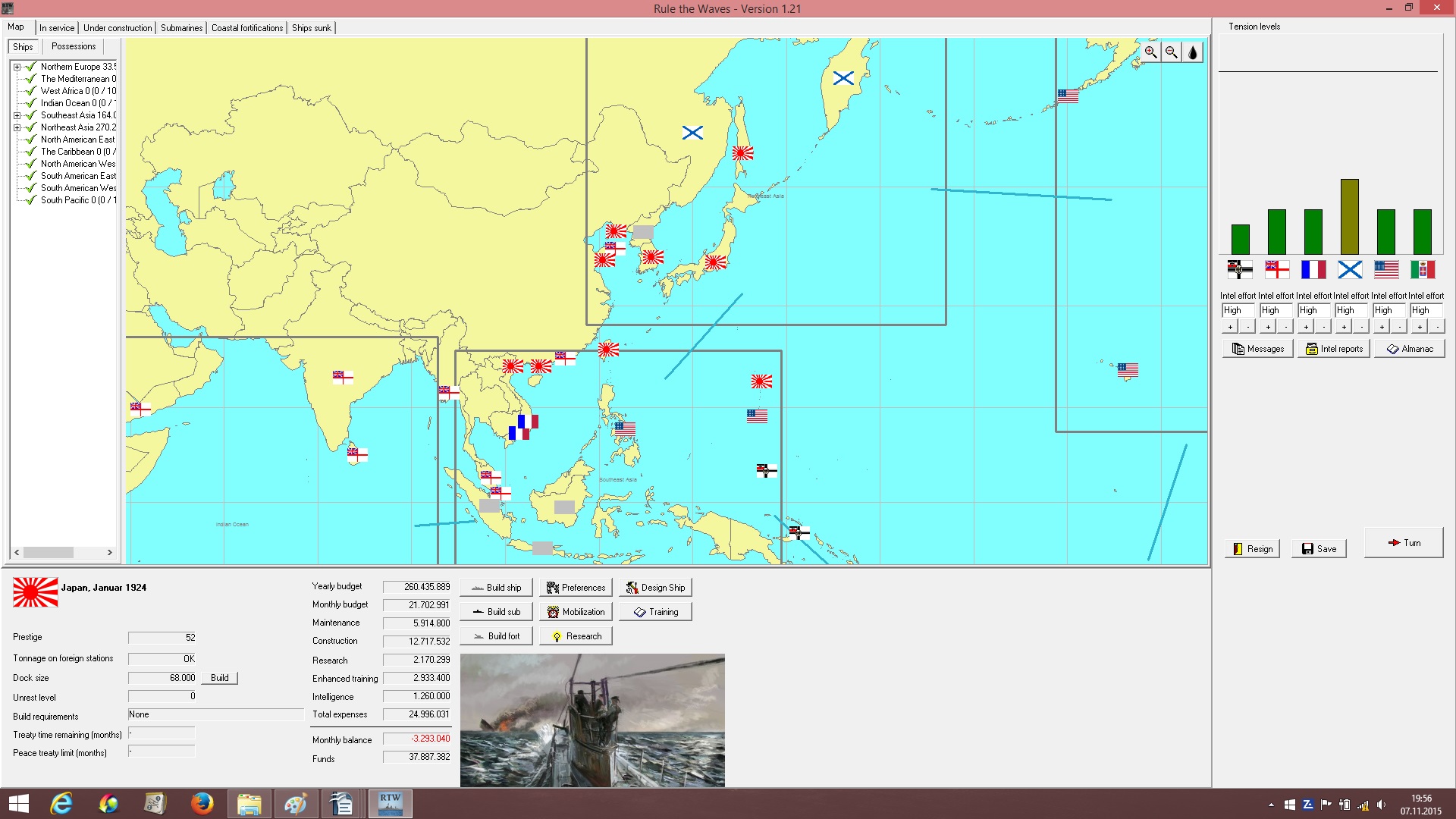1456x819 pixels.
Task: Open Firefox from the taskbar
Action: pyautogui.click(x=202, y=803)
